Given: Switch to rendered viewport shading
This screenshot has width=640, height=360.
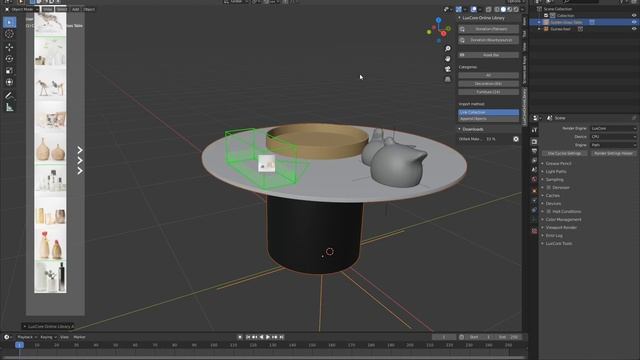Looking at the screenshot, I should coord(516,9).
